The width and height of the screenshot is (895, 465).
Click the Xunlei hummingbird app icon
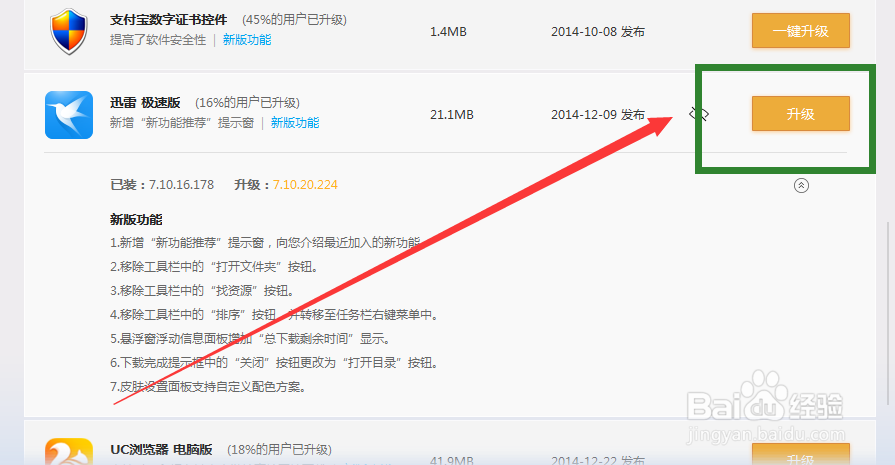pos(68,115)
